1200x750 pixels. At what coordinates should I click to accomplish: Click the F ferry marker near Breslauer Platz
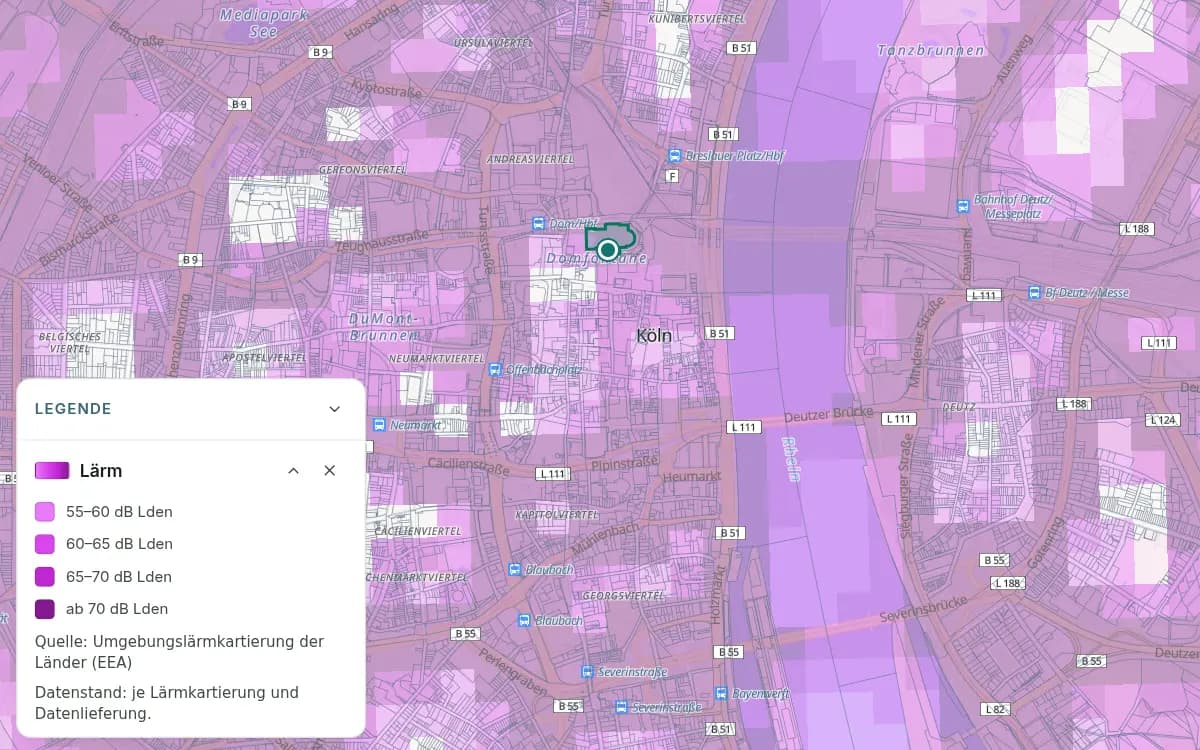(x=672, y=176)
